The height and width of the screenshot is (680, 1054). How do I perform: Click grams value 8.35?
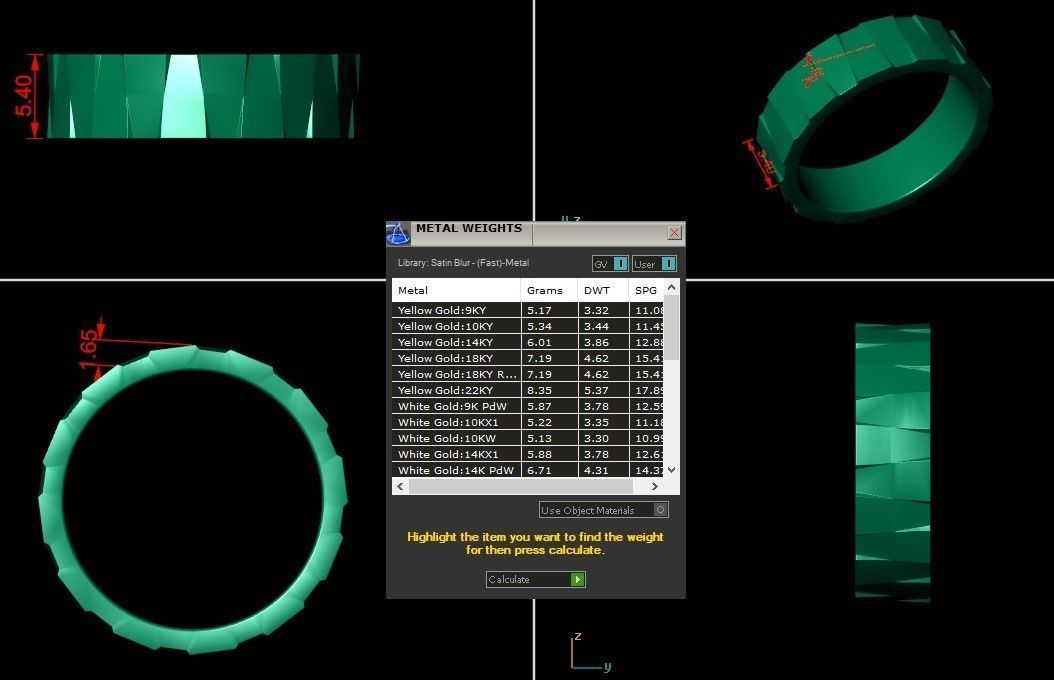point(539,390)
